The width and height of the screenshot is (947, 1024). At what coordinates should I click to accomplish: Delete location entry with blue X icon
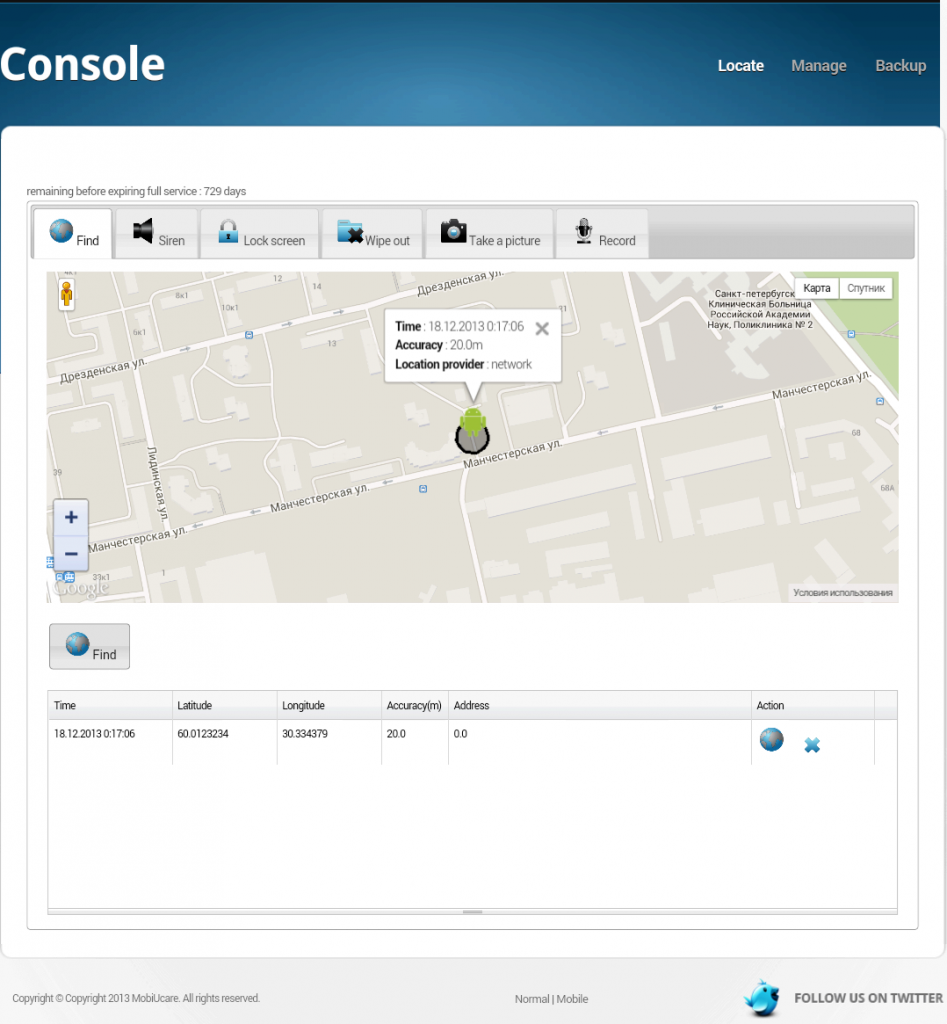click(812, 745)
